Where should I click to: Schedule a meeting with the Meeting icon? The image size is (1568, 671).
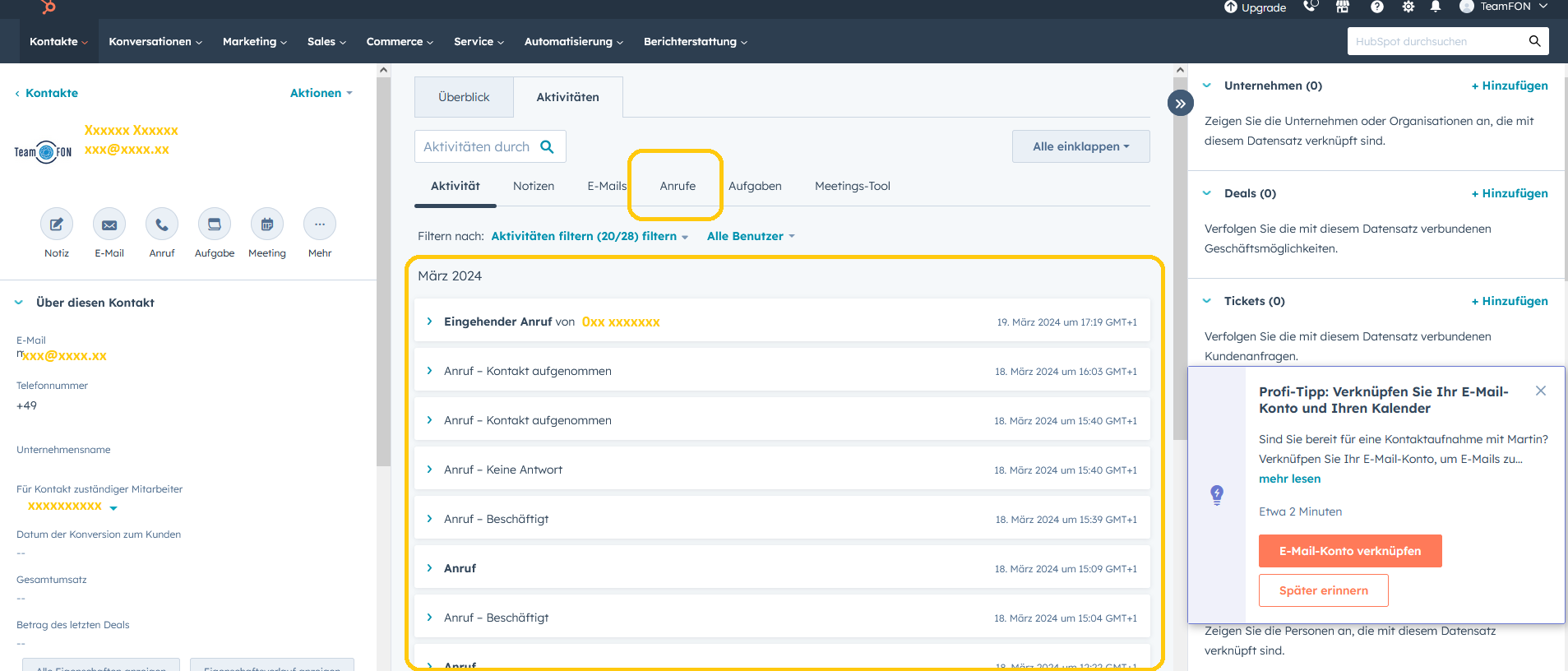[x=267, y=224]
